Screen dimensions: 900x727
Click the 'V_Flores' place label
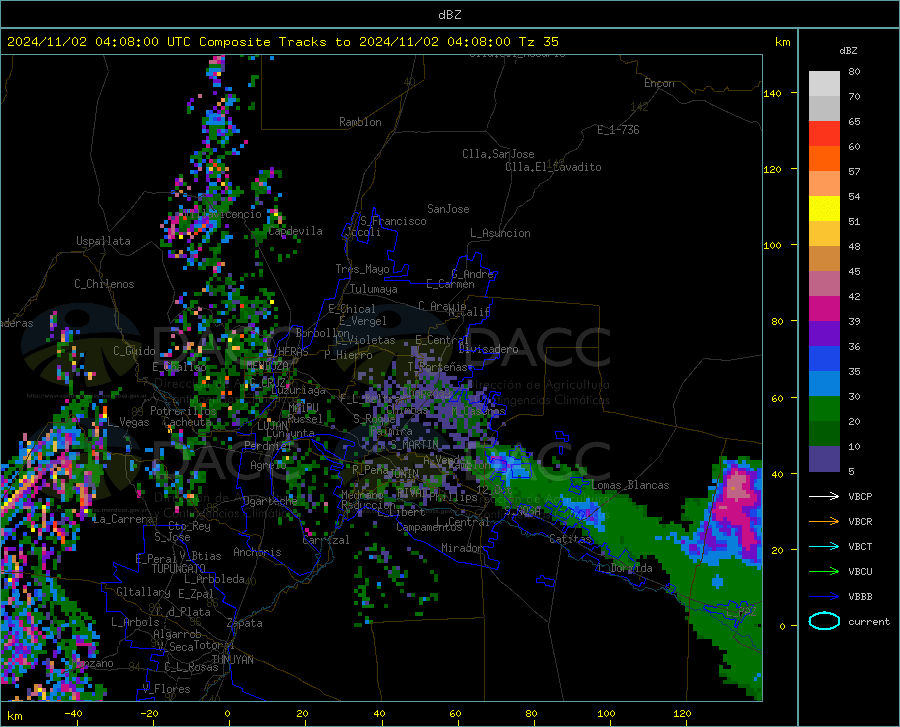tap(166, 689)
